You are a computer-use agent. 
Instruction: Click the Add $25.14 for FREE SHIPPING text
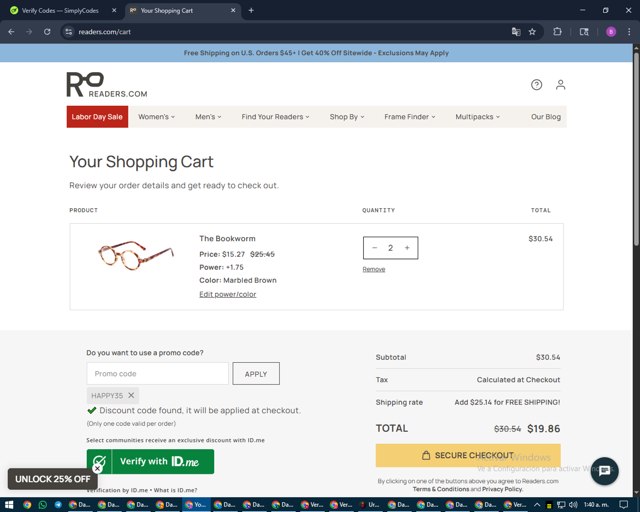(x=507, y=402)
